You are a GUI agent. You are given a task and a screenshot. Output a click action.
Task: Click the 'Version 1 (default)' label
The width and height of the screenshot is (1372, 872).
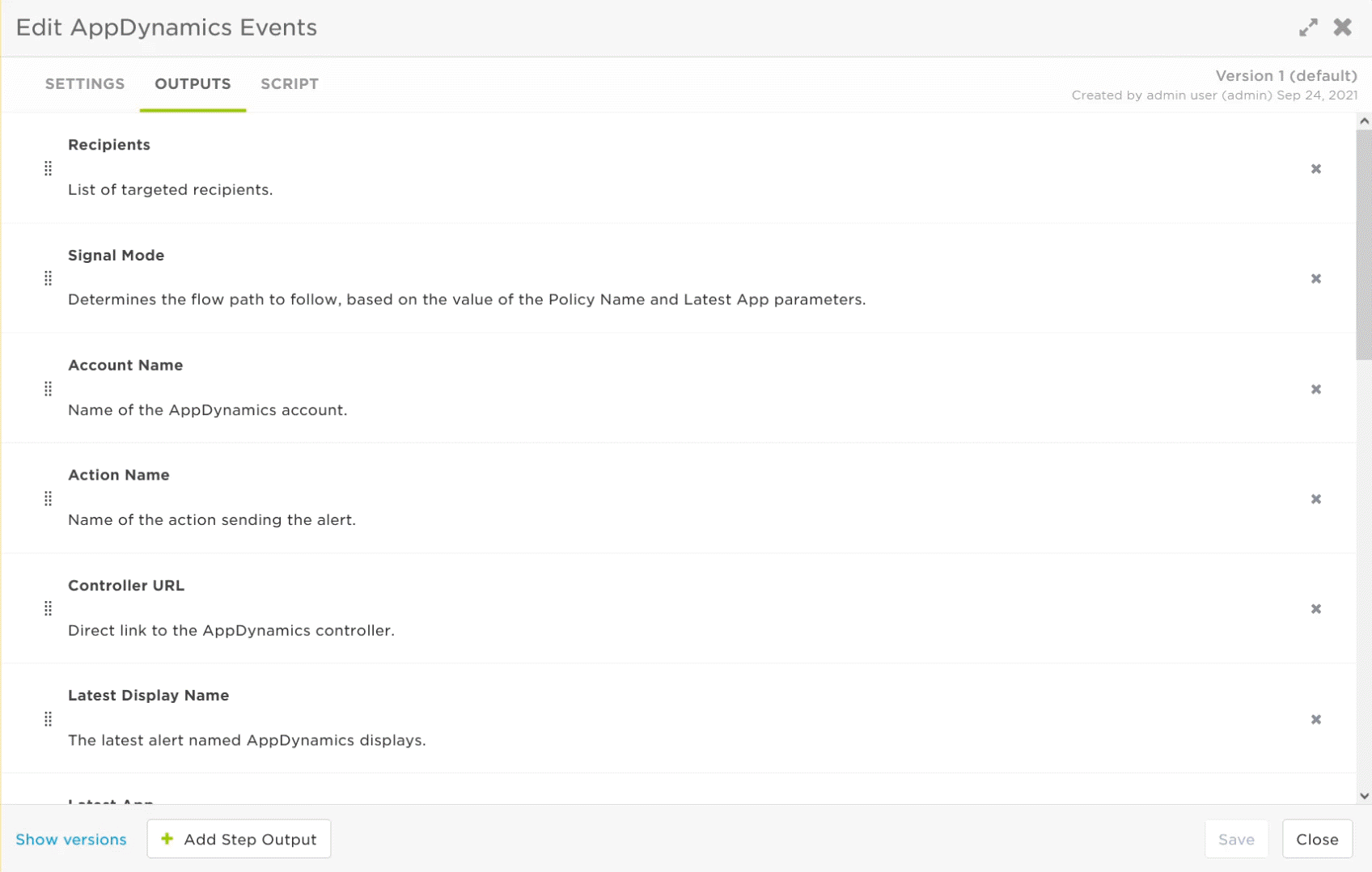(x=1286, y=76)
